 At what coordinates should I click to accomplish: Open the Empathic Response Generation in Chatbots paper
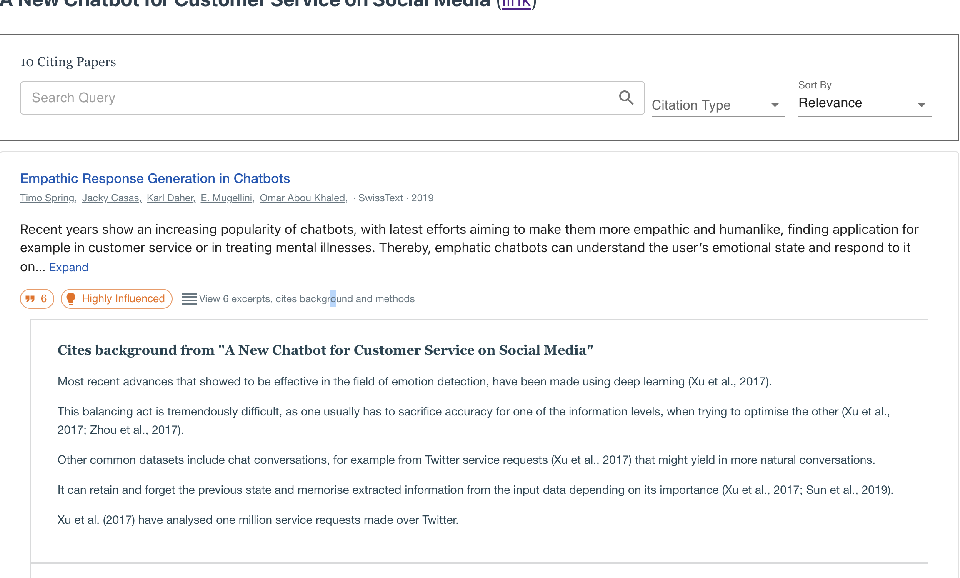(155, 179)
